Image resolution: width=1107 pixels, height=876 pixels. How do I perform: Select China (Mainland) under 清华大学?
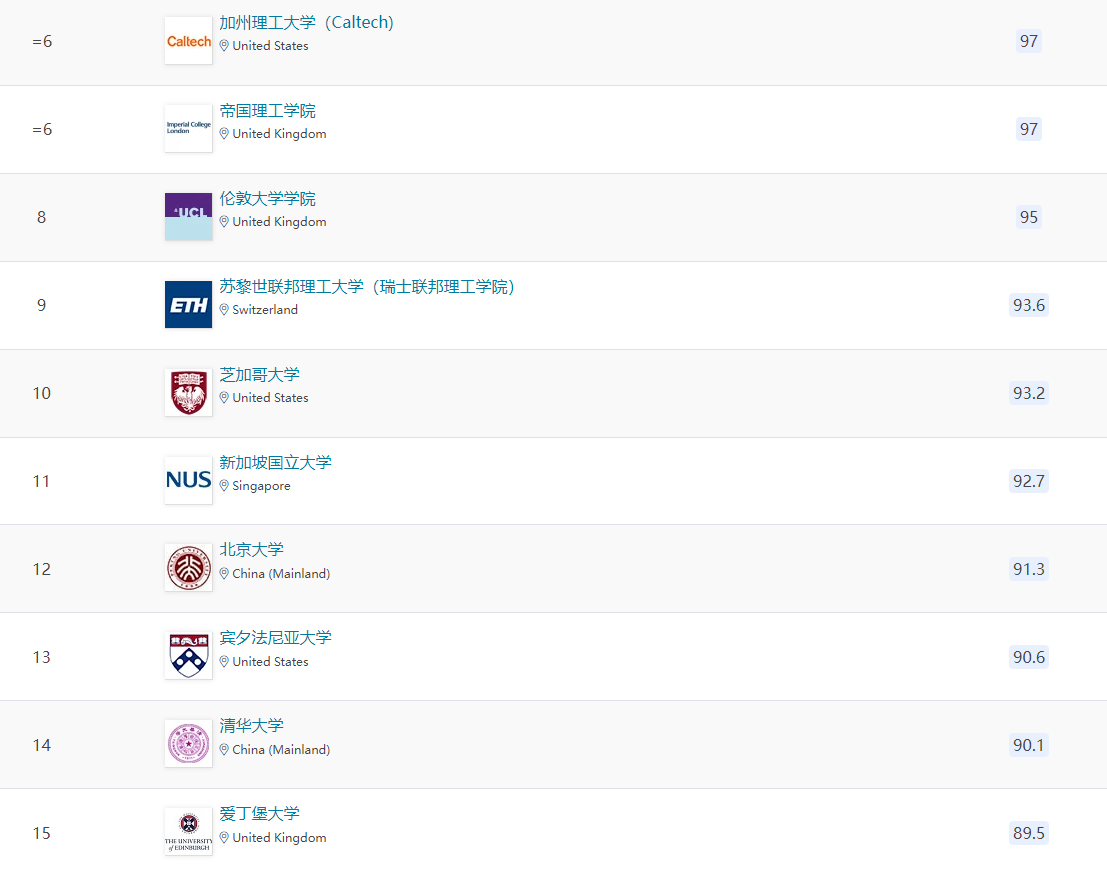tap(281, 750)
